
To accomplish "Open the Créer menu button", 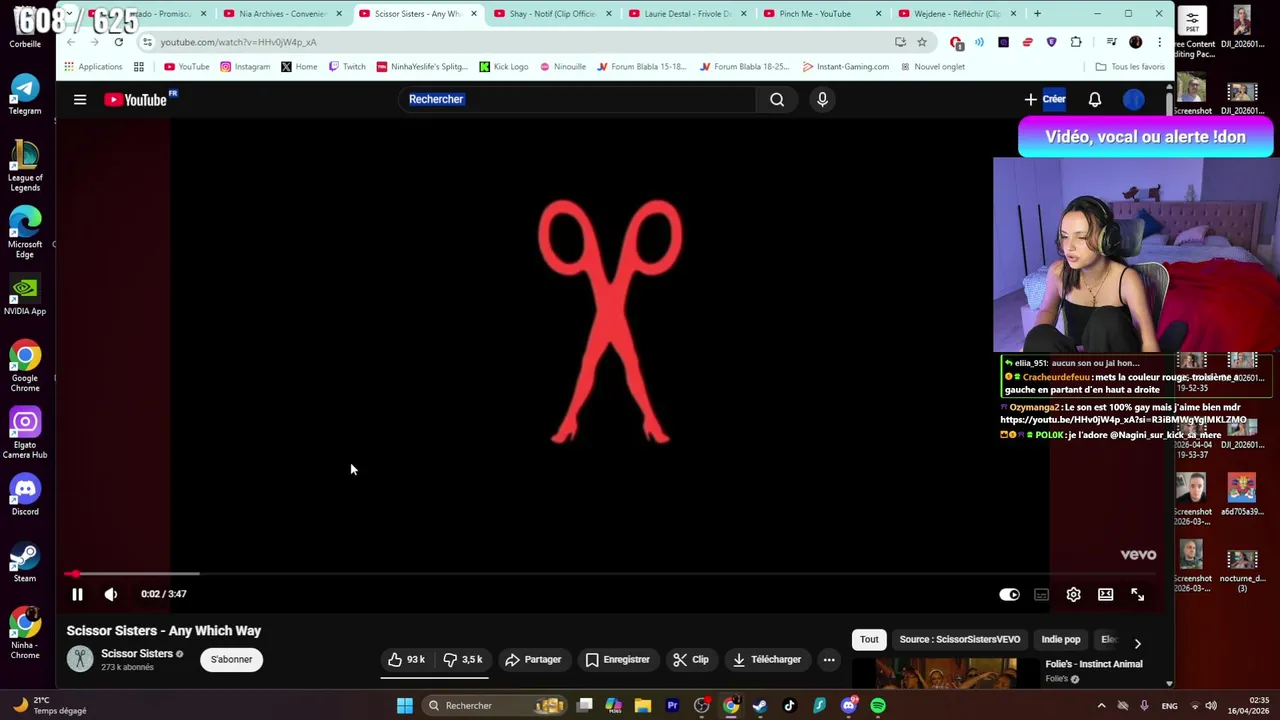I will 1045,99.
